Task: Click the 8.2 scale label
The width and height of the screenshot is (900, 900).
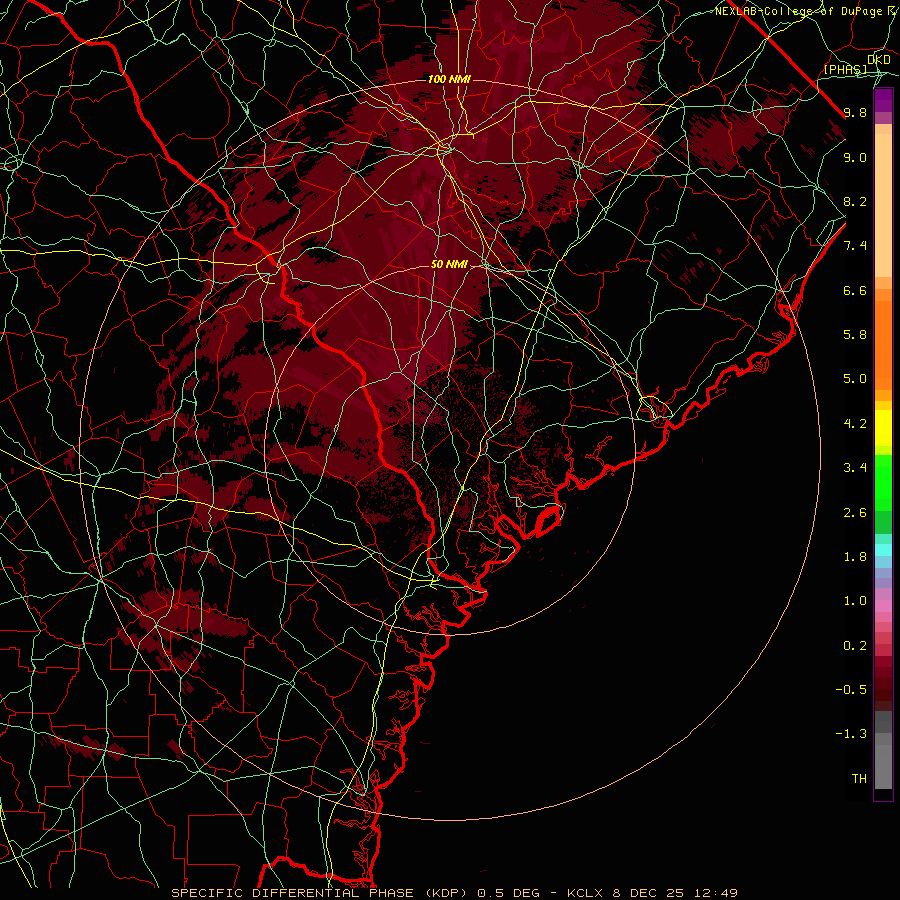Action: click(855, 201)
